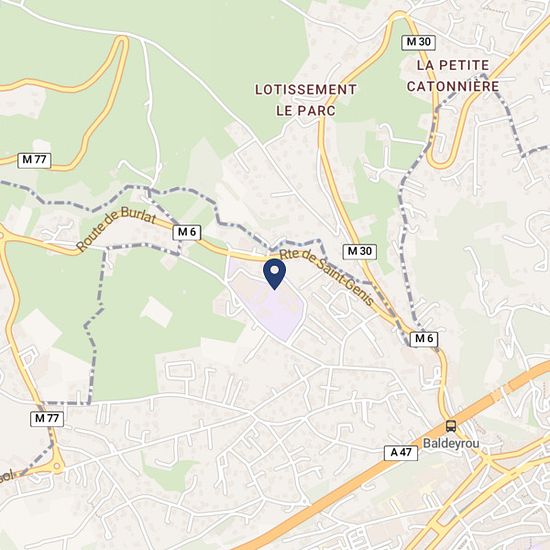Click the hairpin bend of the M 77 road
Image resolution: width=550 pixels, height=550 pixels.
(x=120, y=44)
